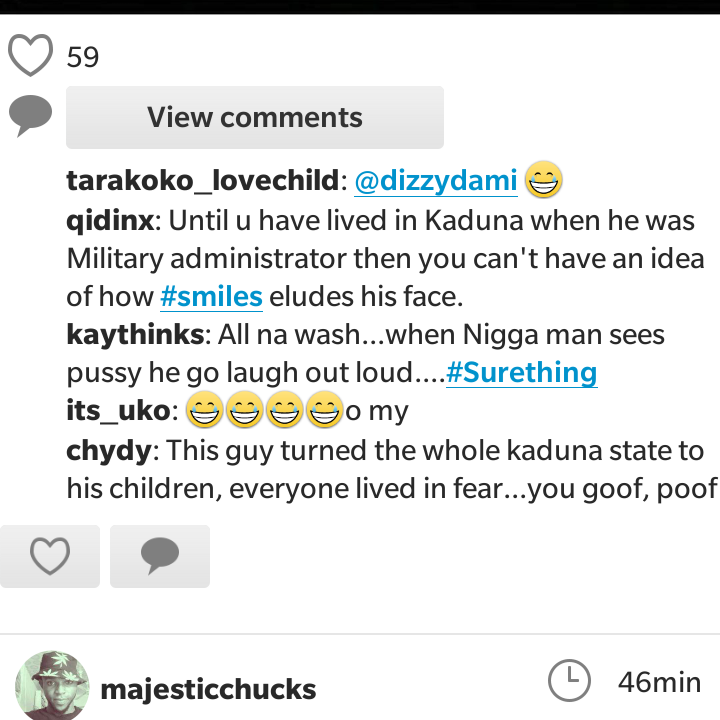Open its_uko's profile from the comment
Image resolution: width=720 pixels, height=720 pixels.
118,411
